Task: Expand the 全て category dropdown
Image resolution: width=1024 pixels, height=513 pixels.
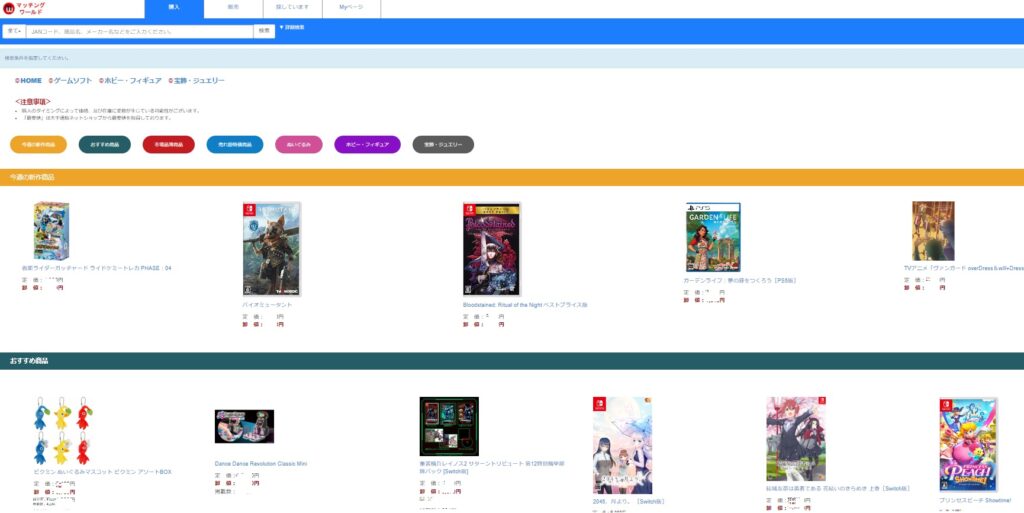Action: coord(13,31)
